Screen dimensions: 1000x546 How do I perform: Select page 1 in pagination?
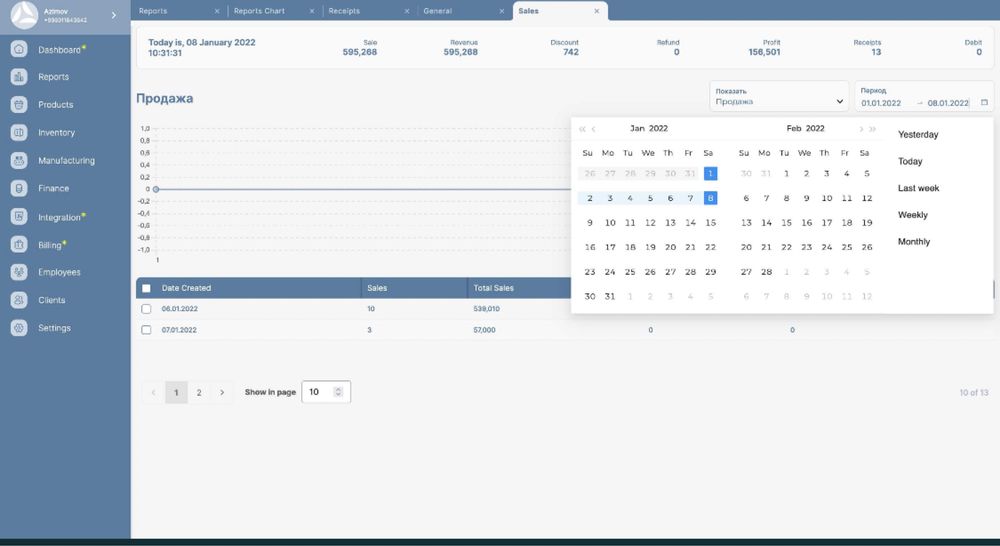click(176, 392)
